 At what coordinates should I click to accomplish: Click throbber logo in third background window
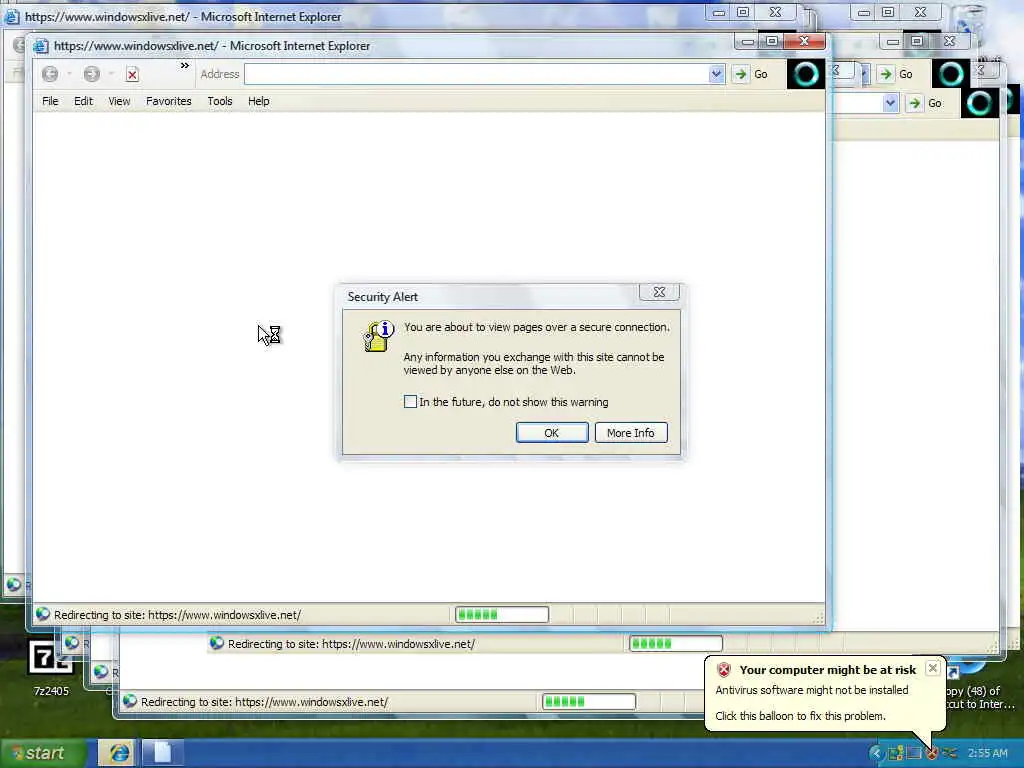[980, 103]
